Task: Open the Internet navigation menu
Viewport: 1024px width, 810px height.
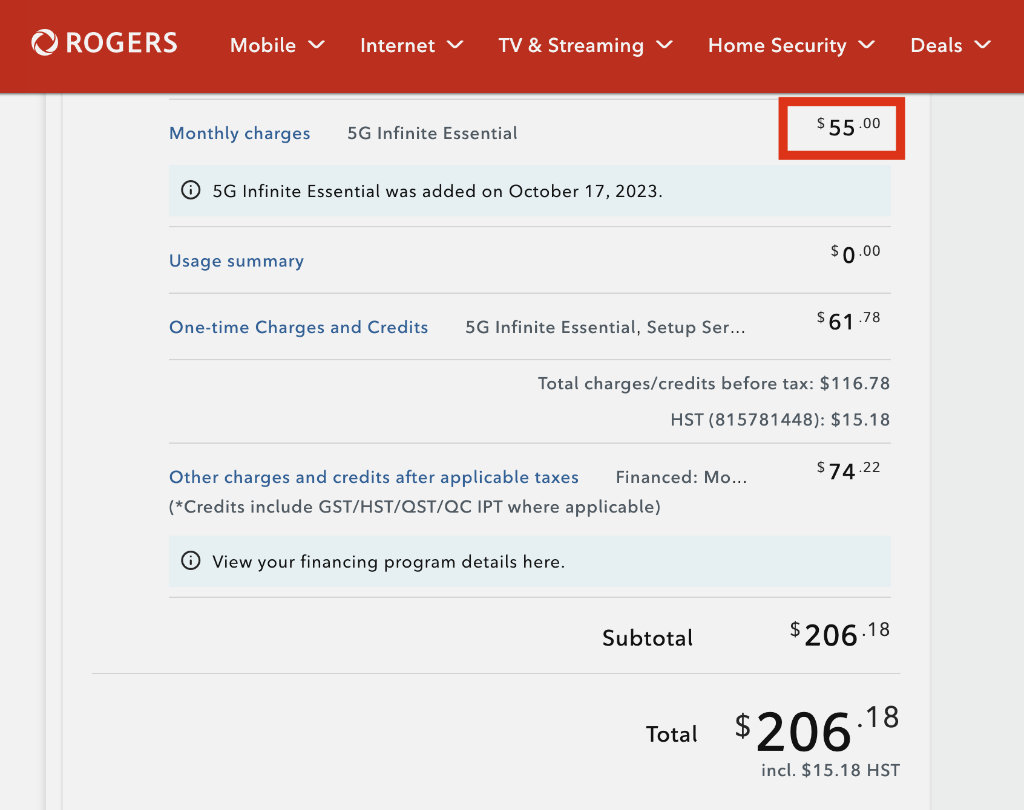Action: 397,45
